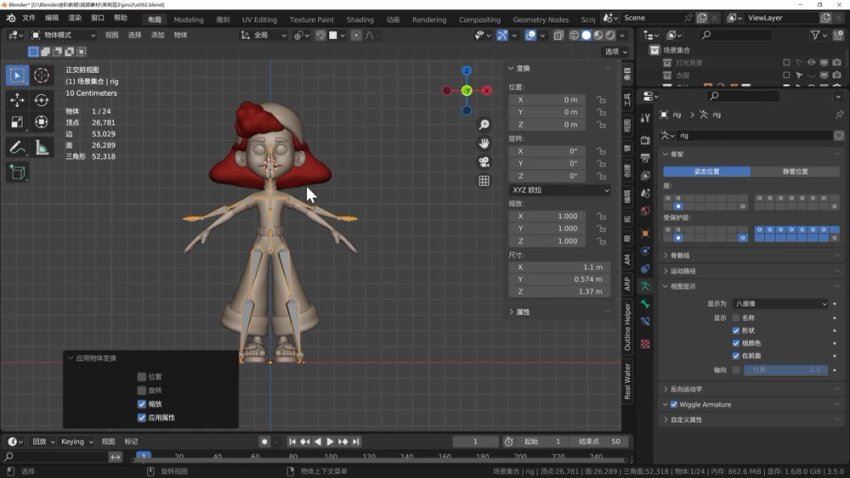Screen dimensions: 850x478
Task: Open the pivot point dropdown
Action: click(301, 35)
